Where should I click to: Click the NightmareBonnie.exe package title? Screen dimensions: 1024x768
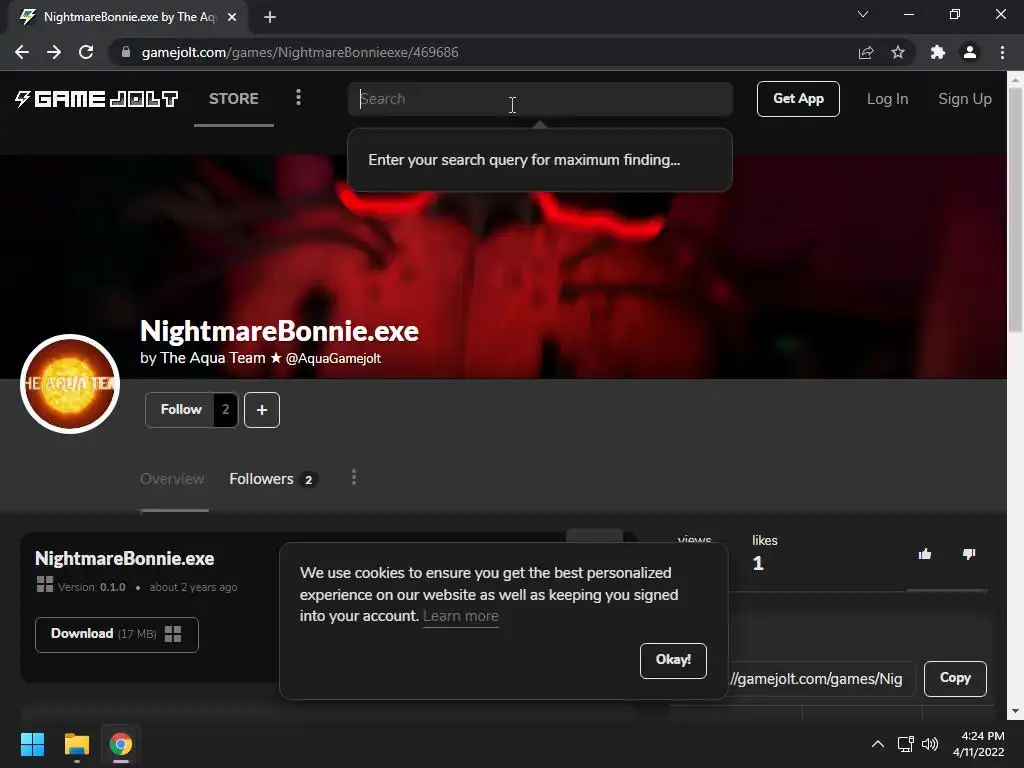(x=125, y=558)
